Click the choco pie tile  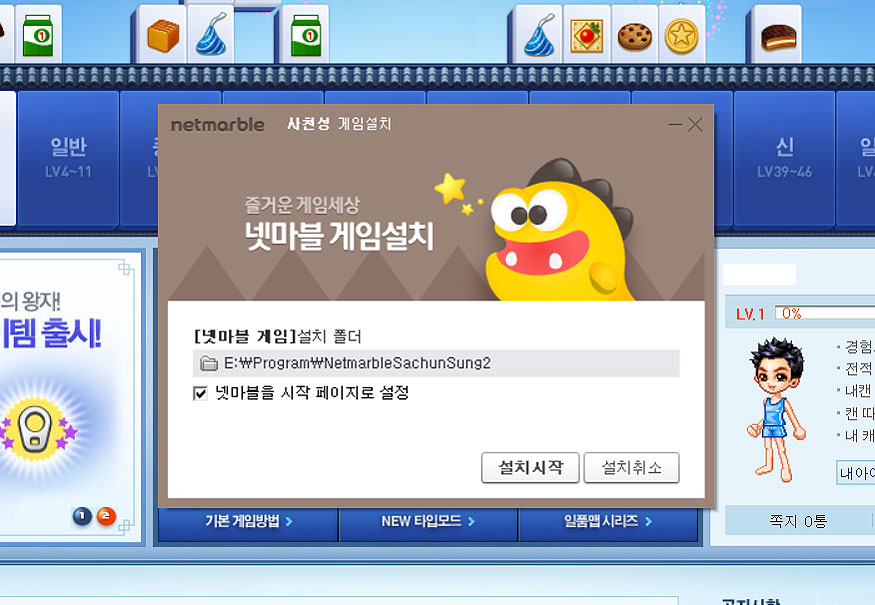778,37
